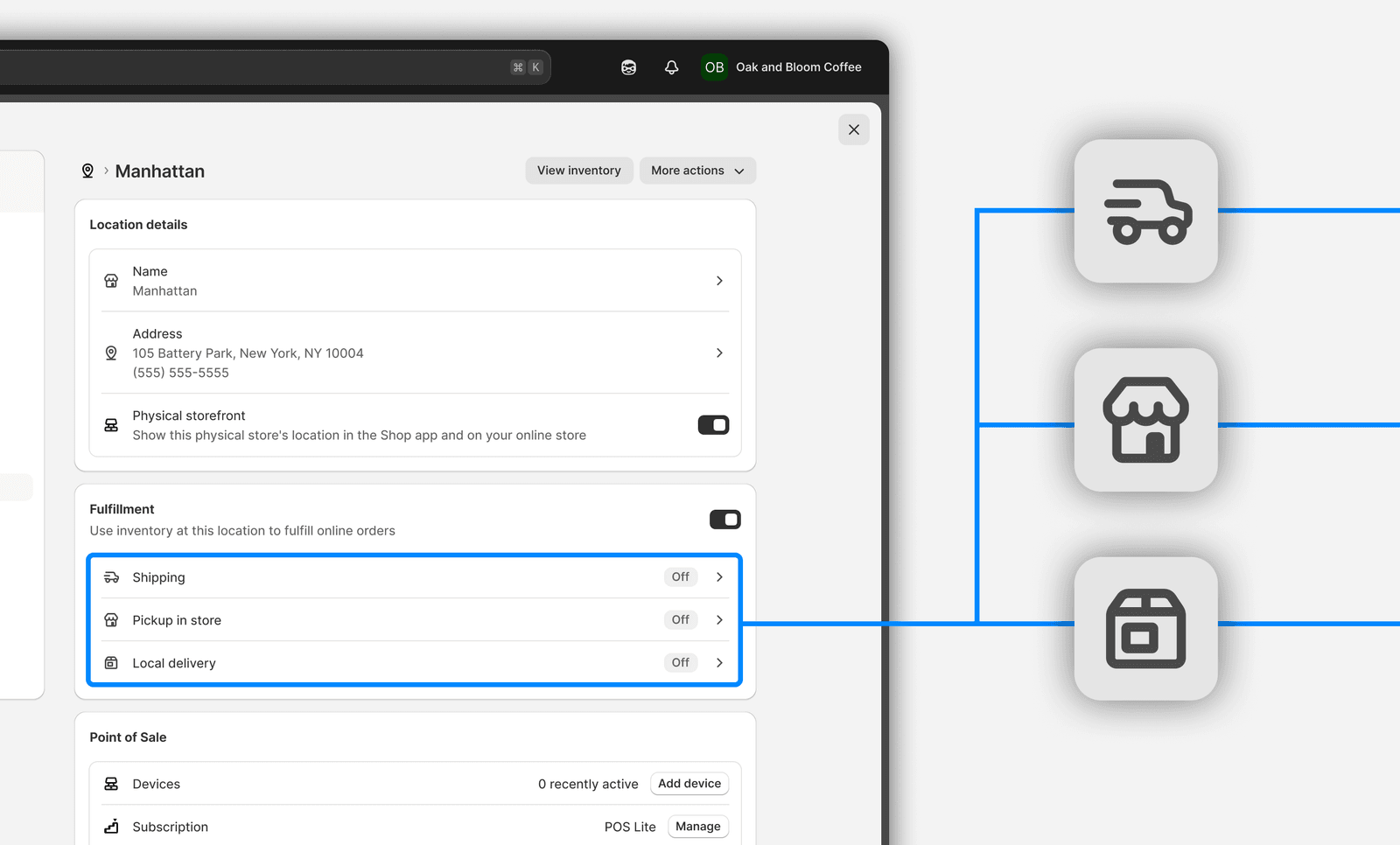The width and height of the screenshot is (1400, 845).
Task: Click the Manhattan page title
Action: click(160, 171)
